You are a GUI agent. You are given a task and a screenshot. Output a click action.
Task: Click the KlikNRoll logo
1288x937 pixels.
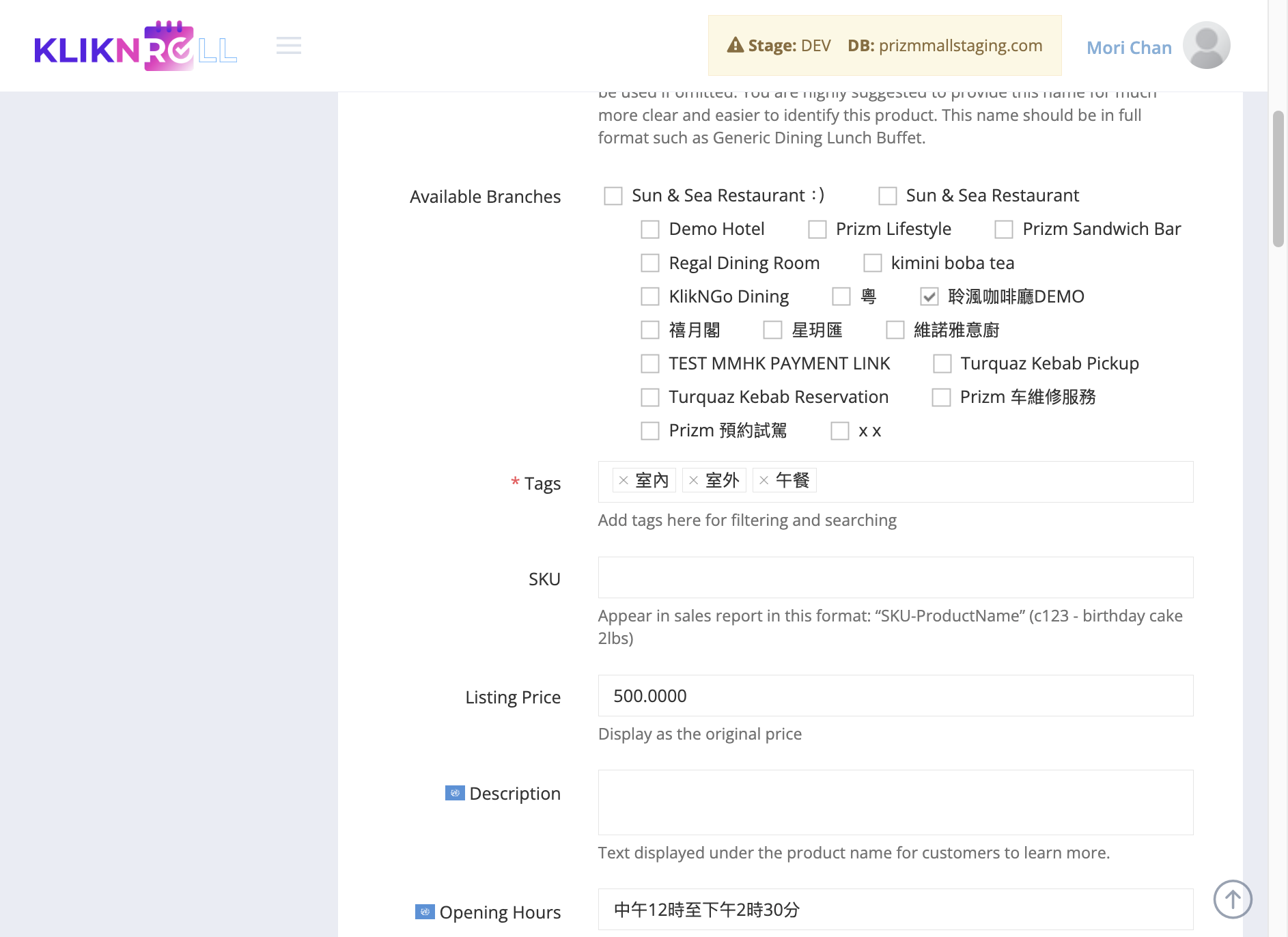(135, 46)
